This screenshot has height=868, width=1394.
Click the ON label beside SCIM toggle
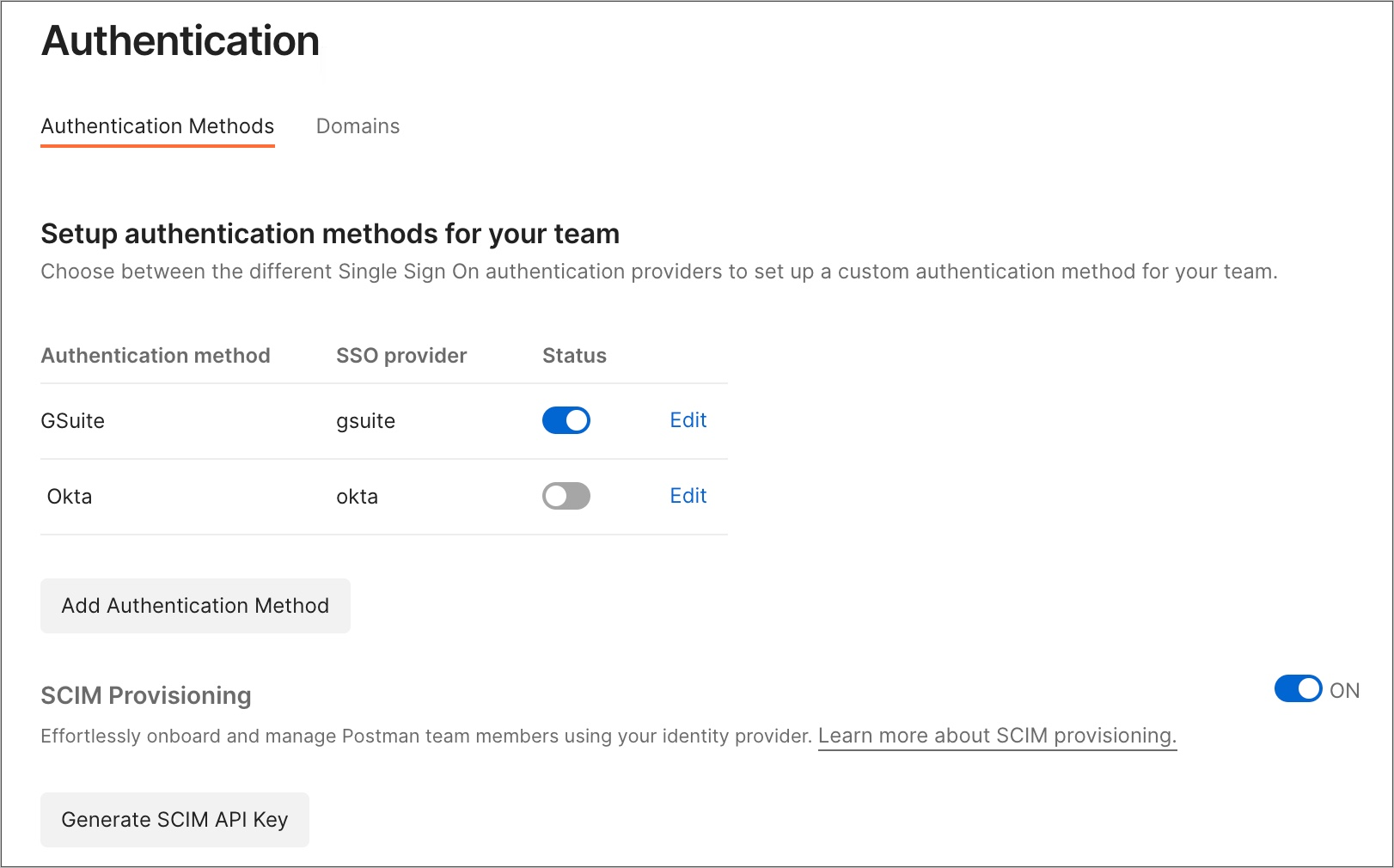tap(1345, 689)
